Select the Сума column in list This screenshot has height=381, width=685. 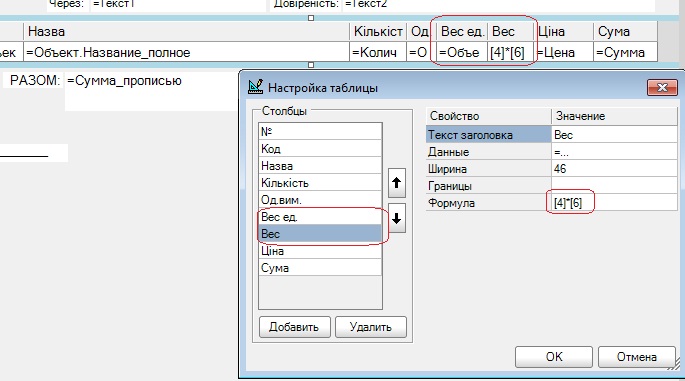tap(320, 268)
